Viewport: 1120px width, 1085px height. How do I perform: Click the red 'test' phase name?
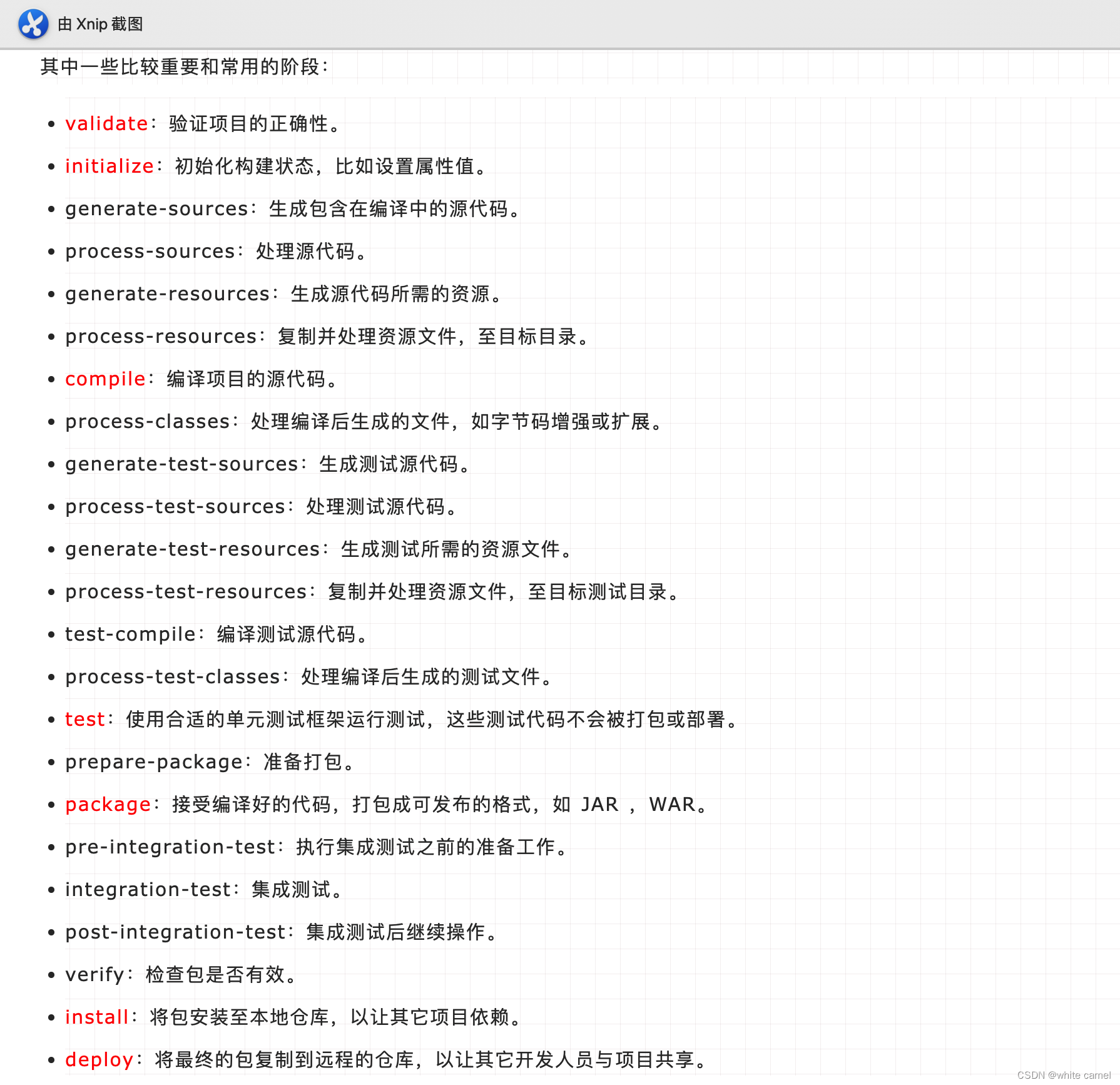tap(85, 719)
